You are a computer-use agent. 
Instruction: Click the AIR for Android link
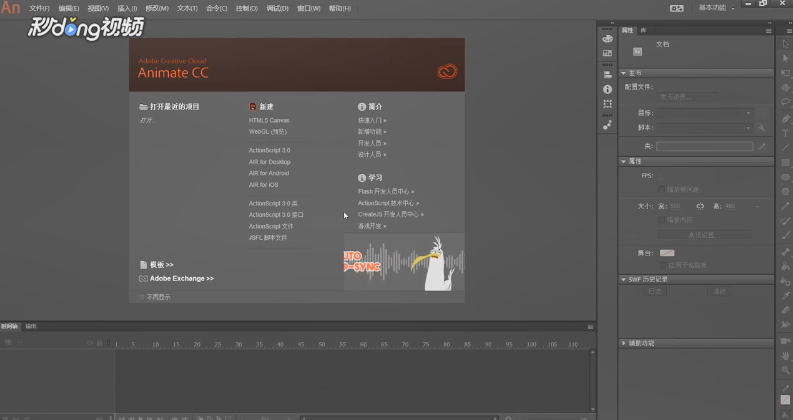(x=269, y=173)
